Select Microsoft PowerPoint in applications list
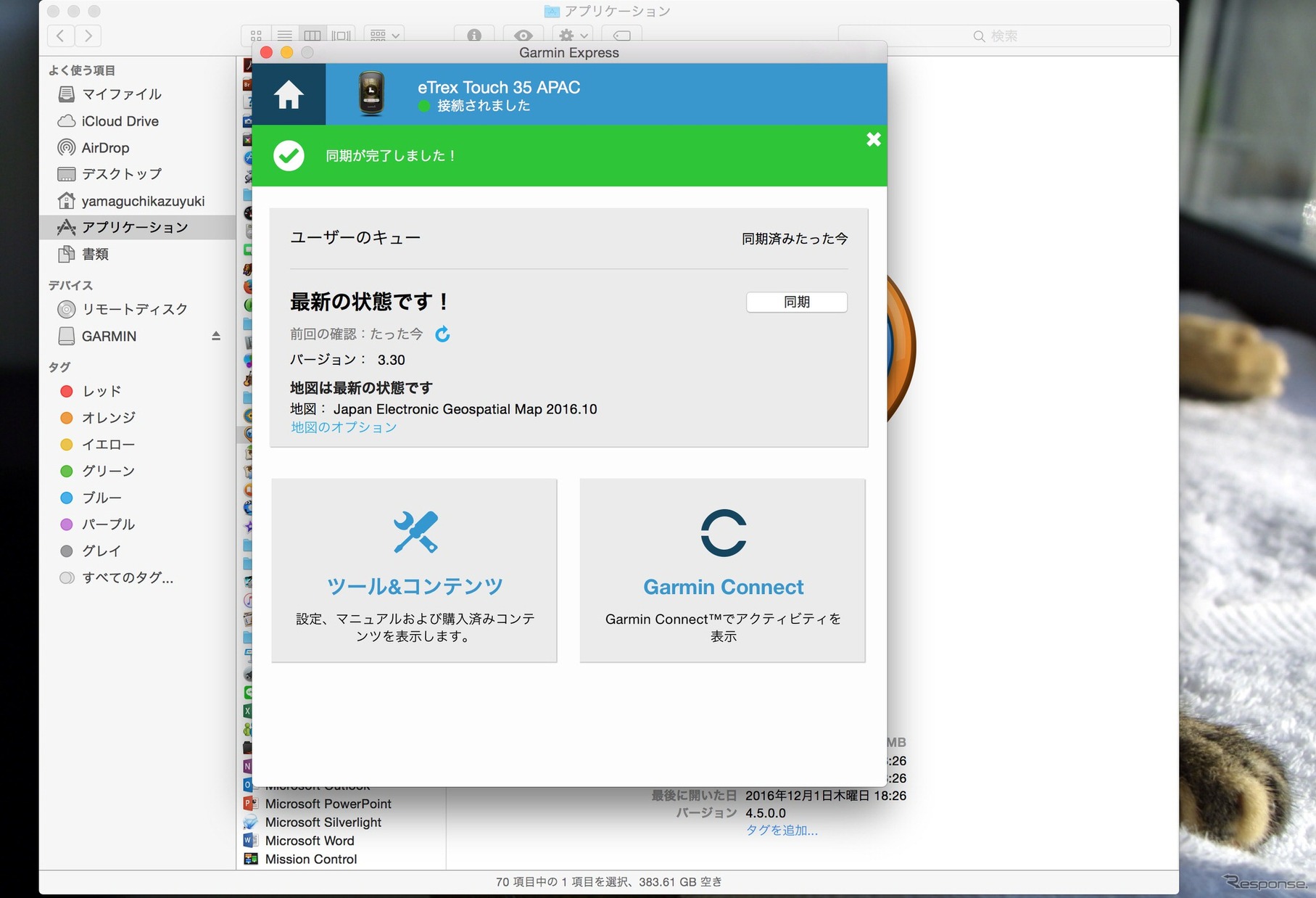Viewport: 1316px width, 898px height. point(328,804)
